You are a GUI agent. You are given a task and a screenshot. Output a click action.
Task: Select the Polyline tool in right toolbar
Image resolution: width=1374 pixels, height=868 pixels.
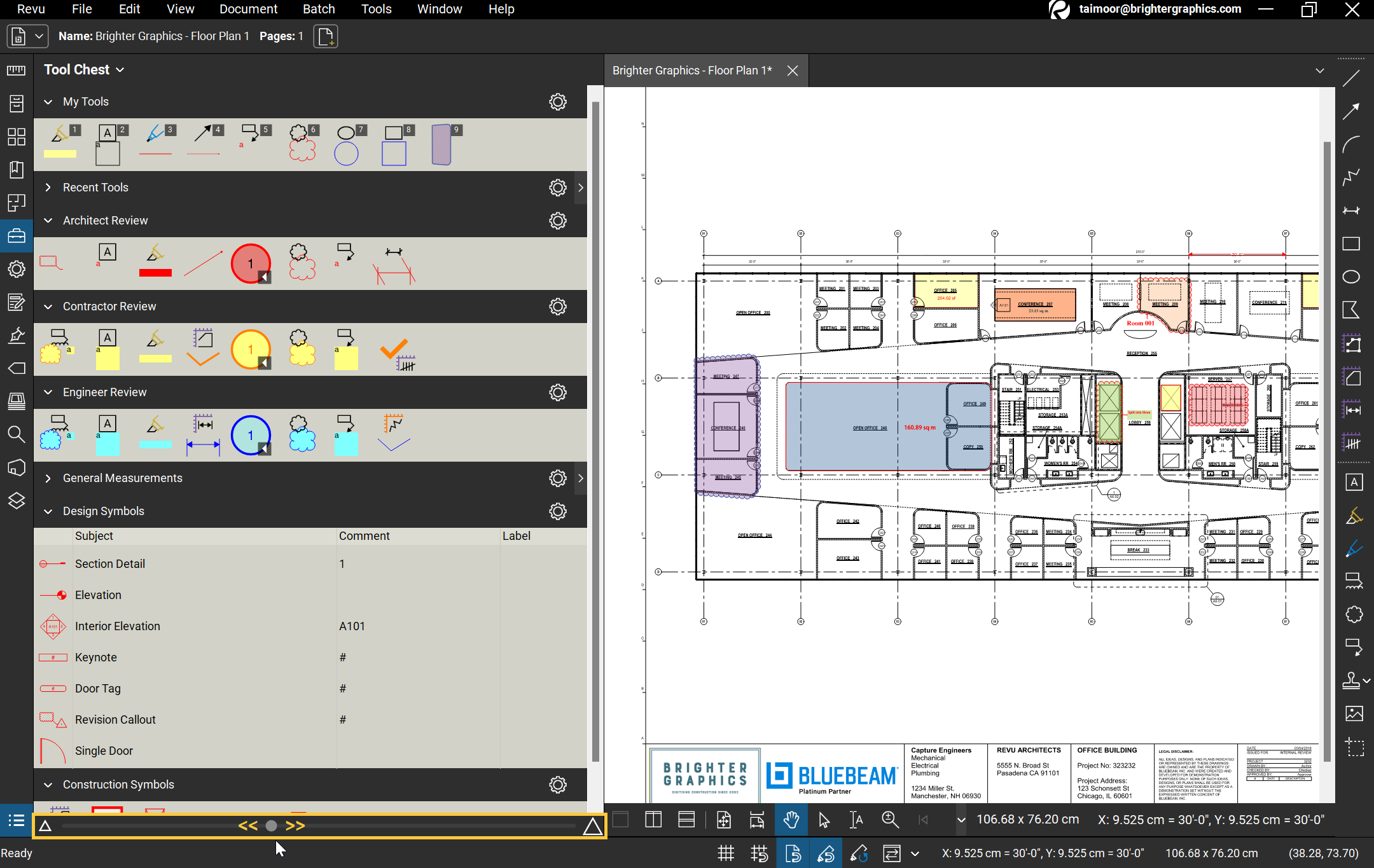pyautogui.click(x=1351, y=177)
